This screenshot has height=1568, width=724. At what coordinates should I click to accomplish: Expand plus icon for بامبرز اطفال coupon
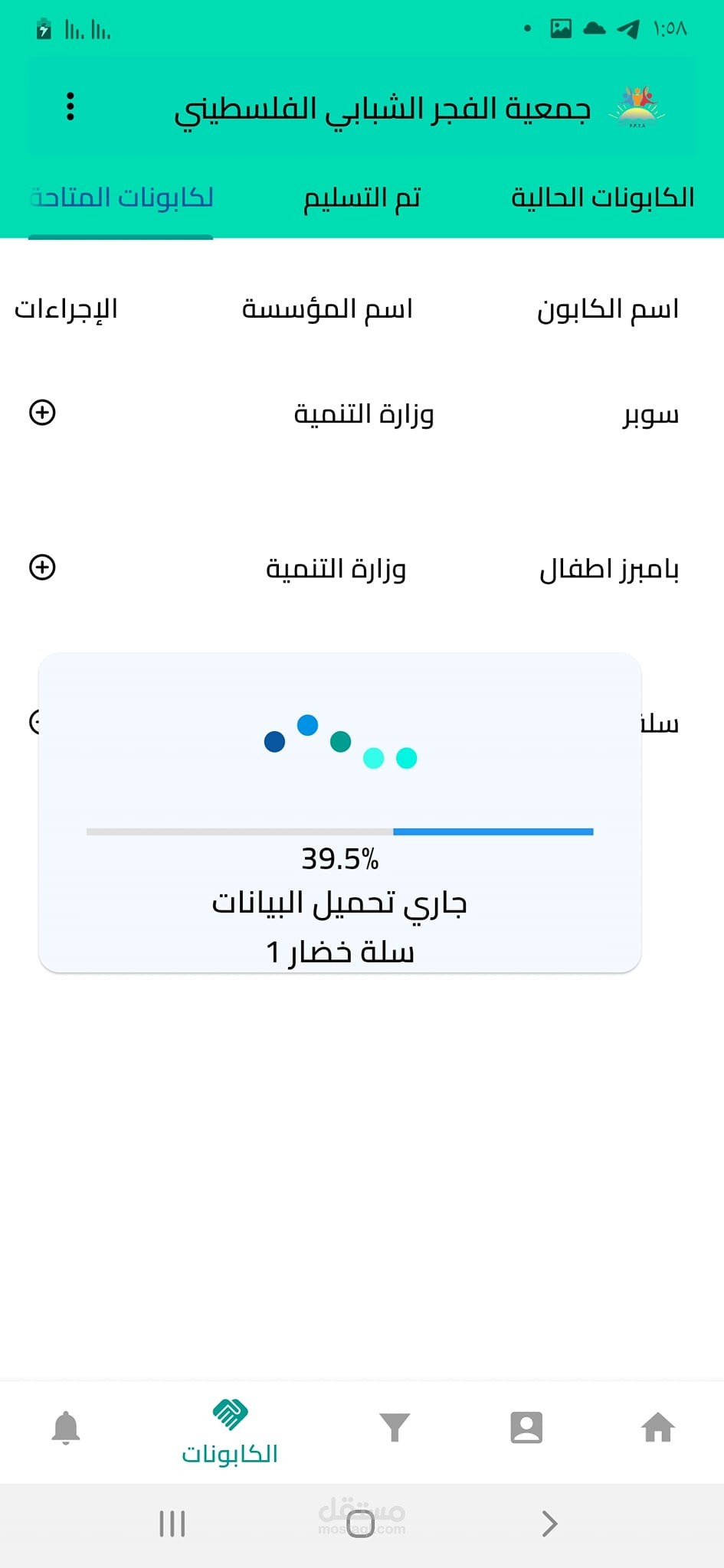[42, 567]
